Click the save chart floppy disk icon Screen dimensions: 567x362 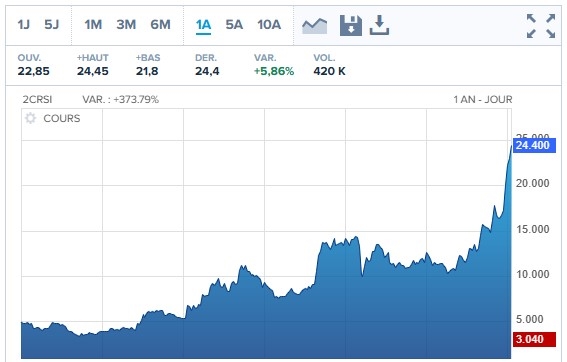tap(351, 26)
